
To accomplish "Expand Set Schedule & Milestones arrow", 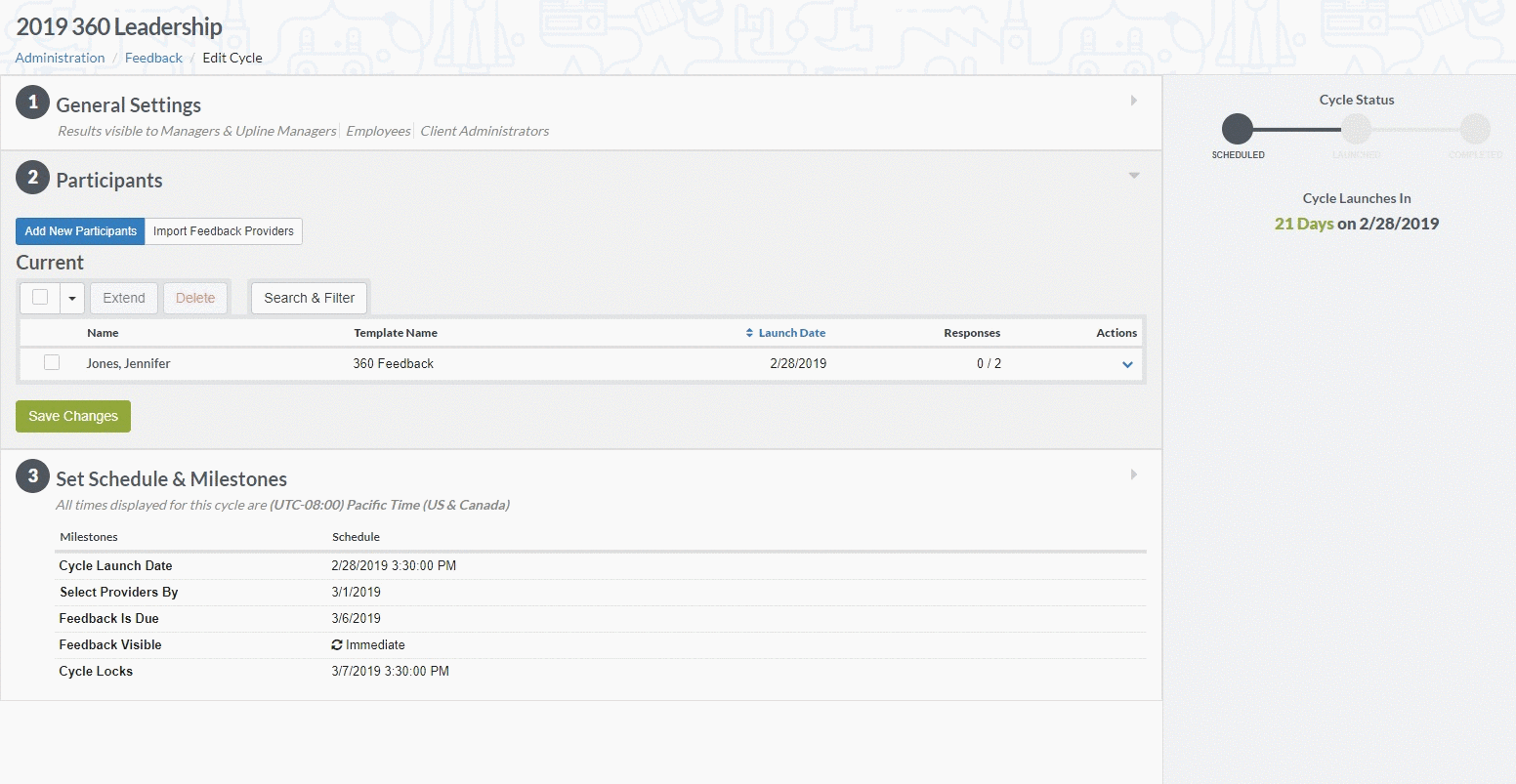I will click(1134, 475).
